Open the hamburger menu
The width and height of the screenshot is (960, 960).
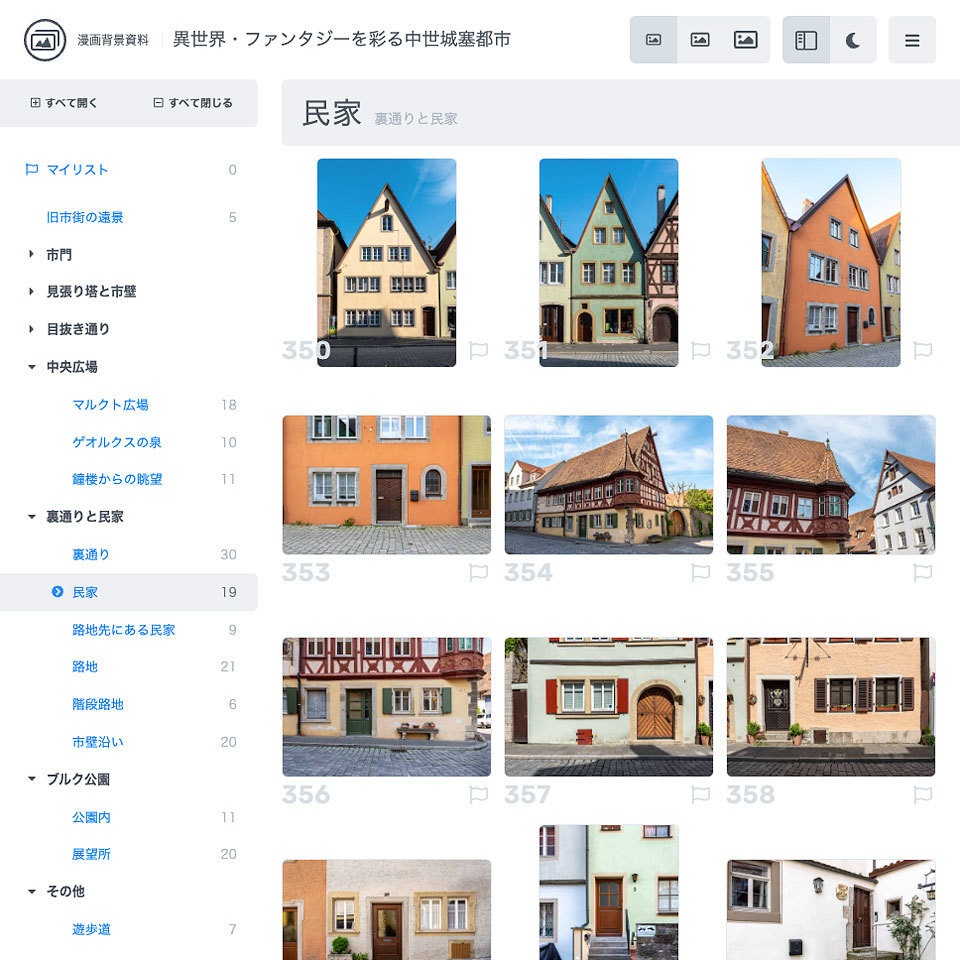point(913,39)
